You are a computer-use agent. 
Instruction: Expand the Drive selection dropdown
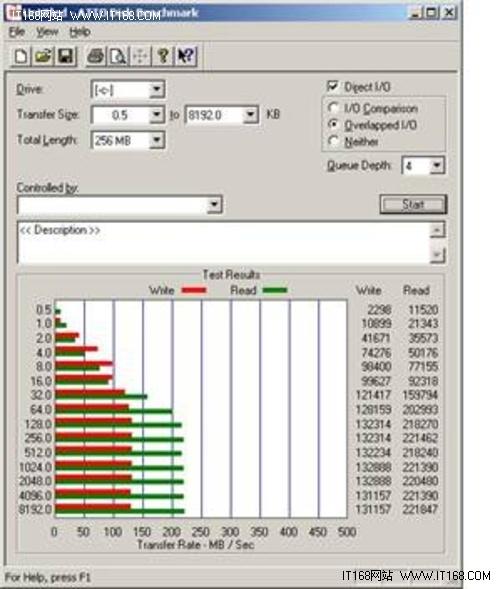coord(156,90)
